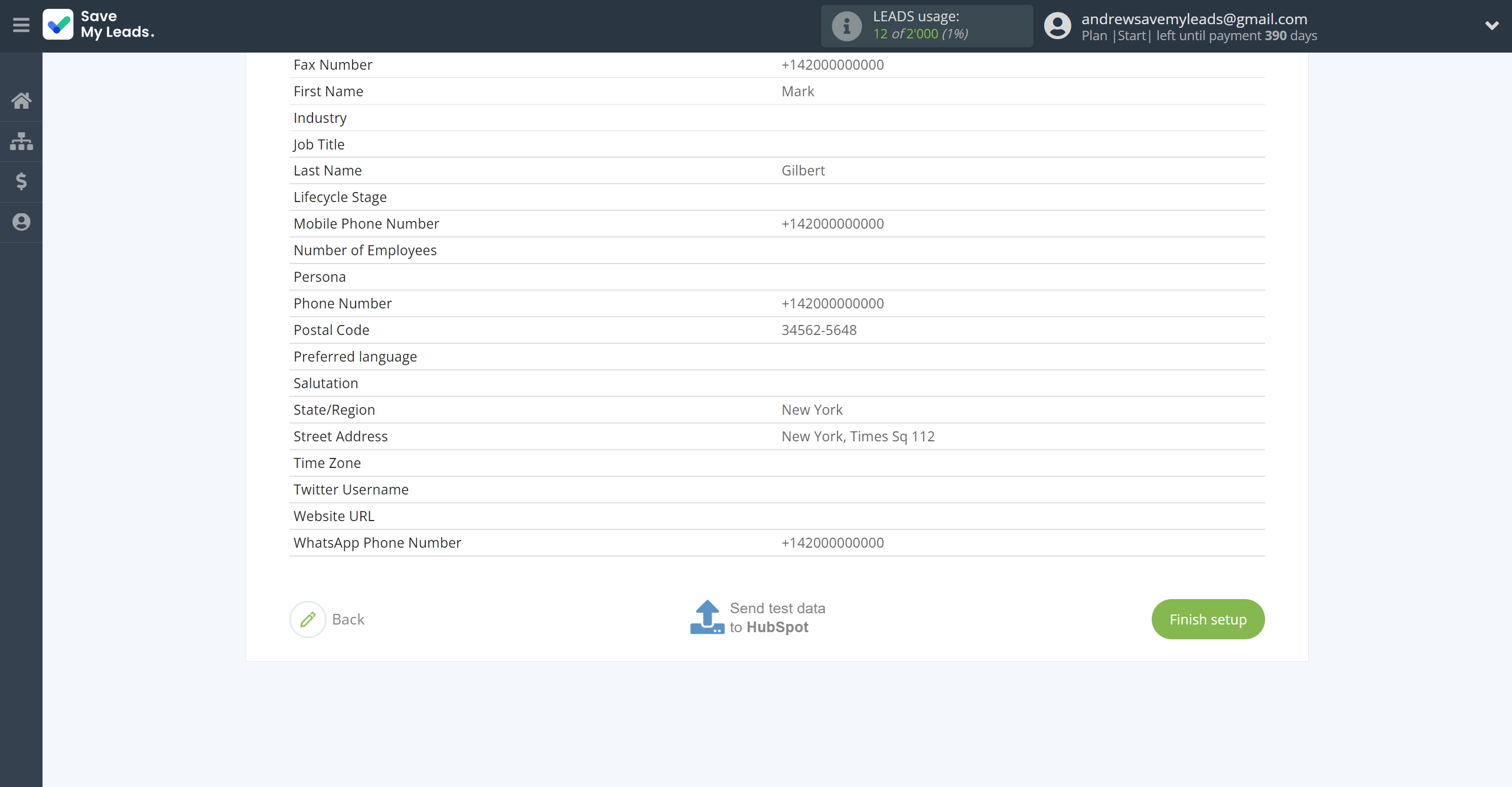The image size is (1512, 787).
Task: Click the Website URL row label
Action: [x=334, y=516]
